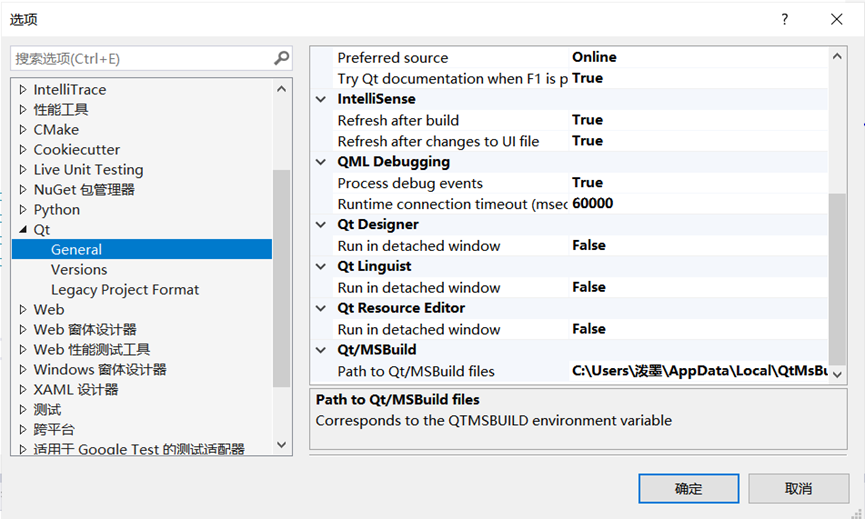Expand the 性能工具 tree node
865x519 pixels.
click(23, 109)
